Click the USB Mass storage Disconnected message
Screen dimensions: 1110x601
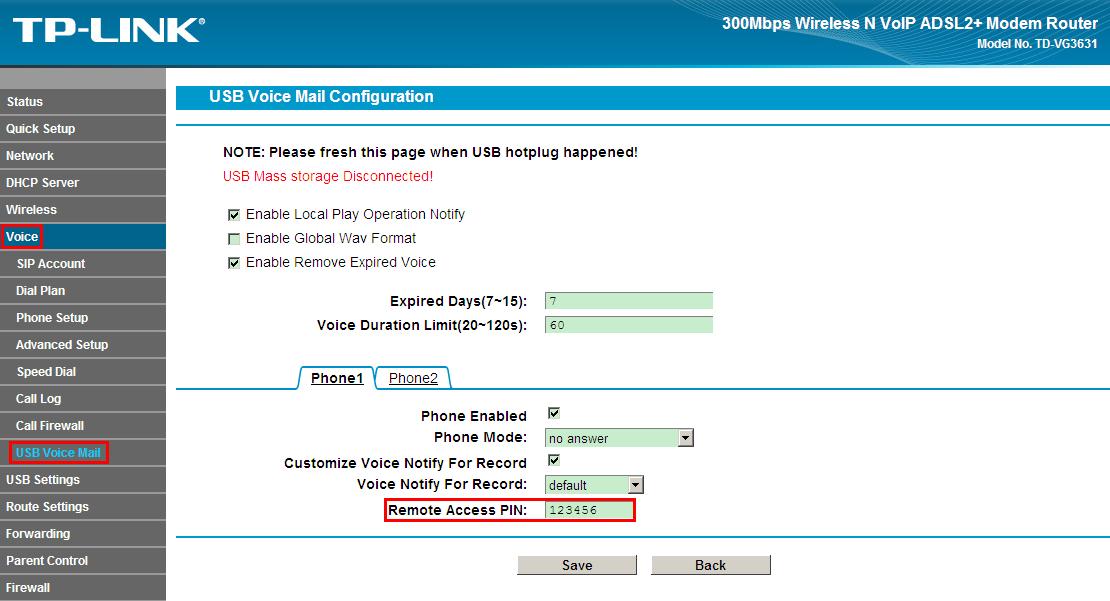(x=328, y=176)
